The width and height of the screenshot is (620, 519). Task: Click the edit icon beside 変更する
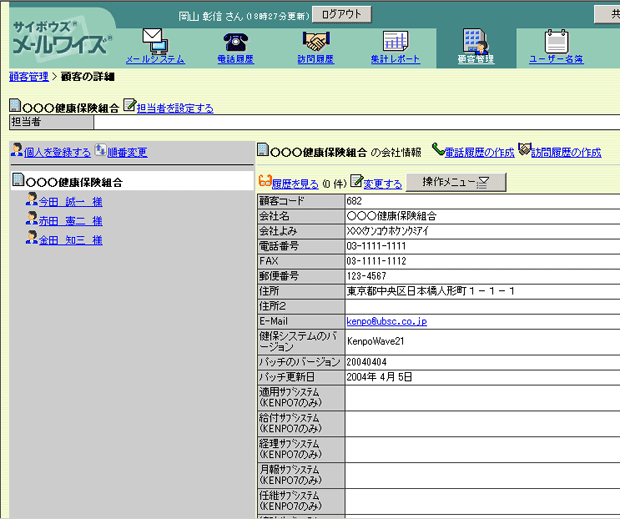pos(356,181)
